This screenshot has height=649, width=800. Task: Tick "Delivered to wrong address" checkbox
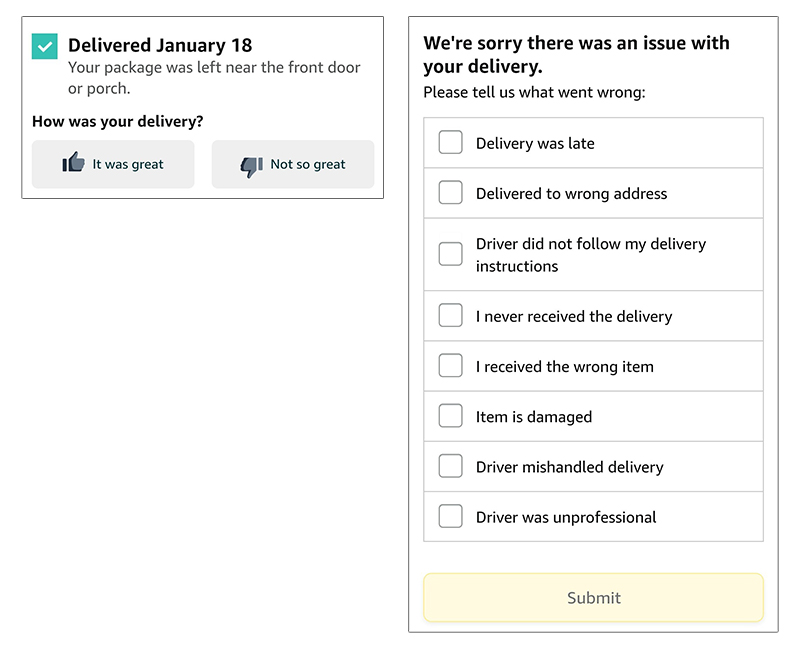coord(451,193)
